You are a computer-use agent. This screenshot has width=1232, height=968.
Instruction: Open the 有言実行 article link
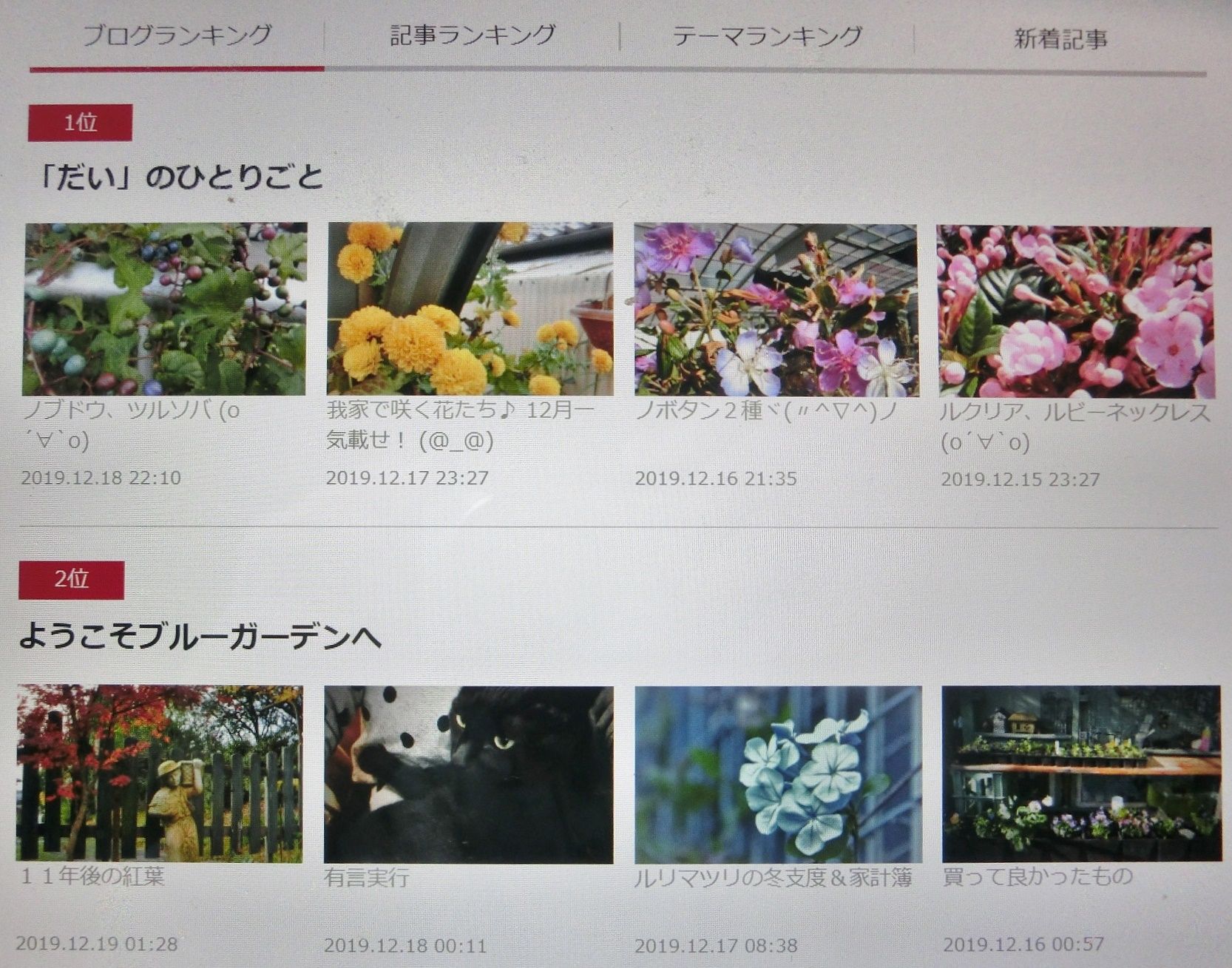(367, 879)
